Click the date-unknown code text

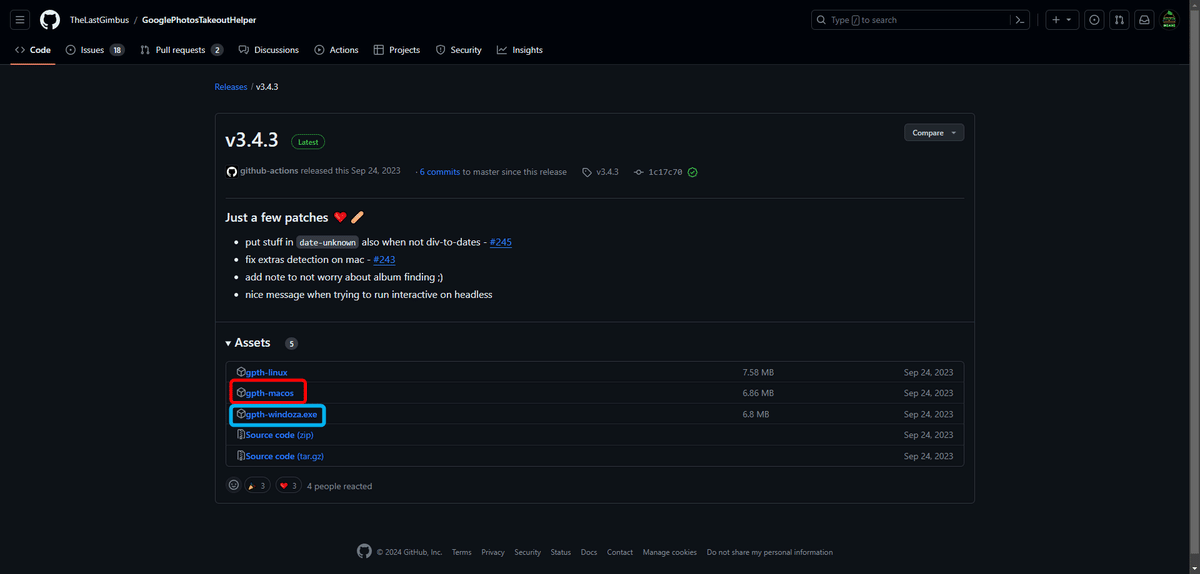tap(327, 242)
